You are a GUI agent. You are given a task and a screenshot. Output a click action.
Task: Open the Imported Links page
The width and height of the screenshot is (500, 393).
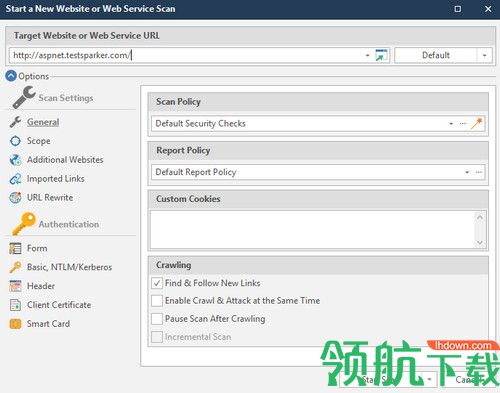(55, 179)
